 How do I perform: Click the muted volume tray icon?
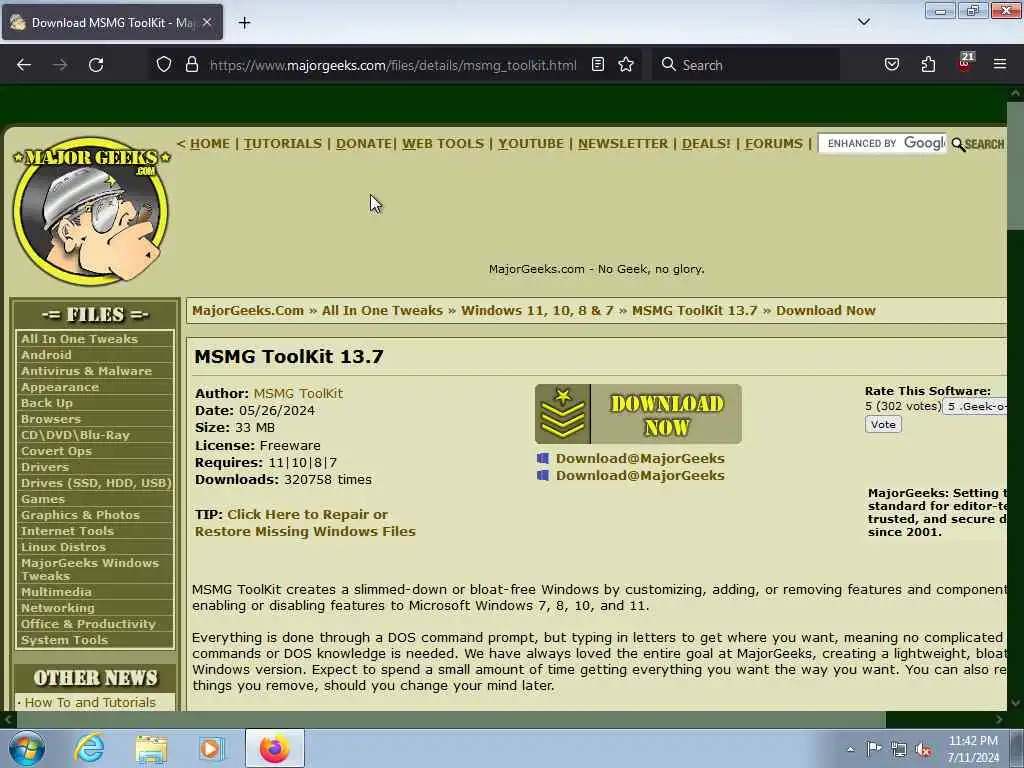pos(924,749)
